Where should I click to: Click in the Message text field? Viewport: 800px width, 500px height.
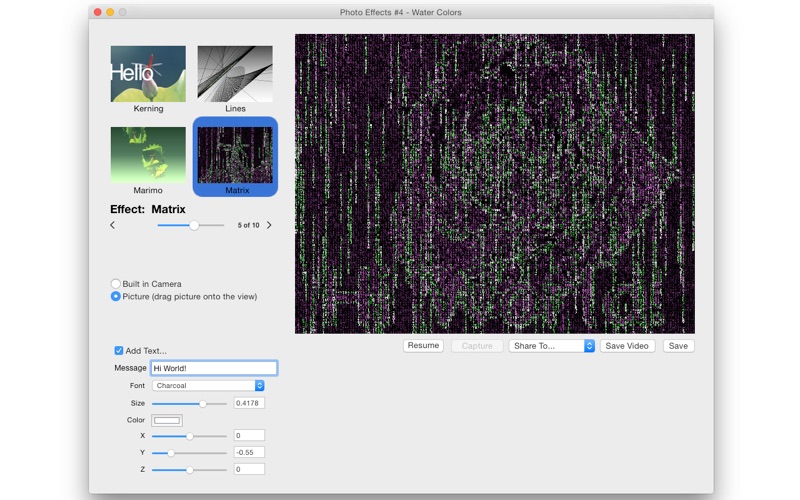[x=213, y=368]
